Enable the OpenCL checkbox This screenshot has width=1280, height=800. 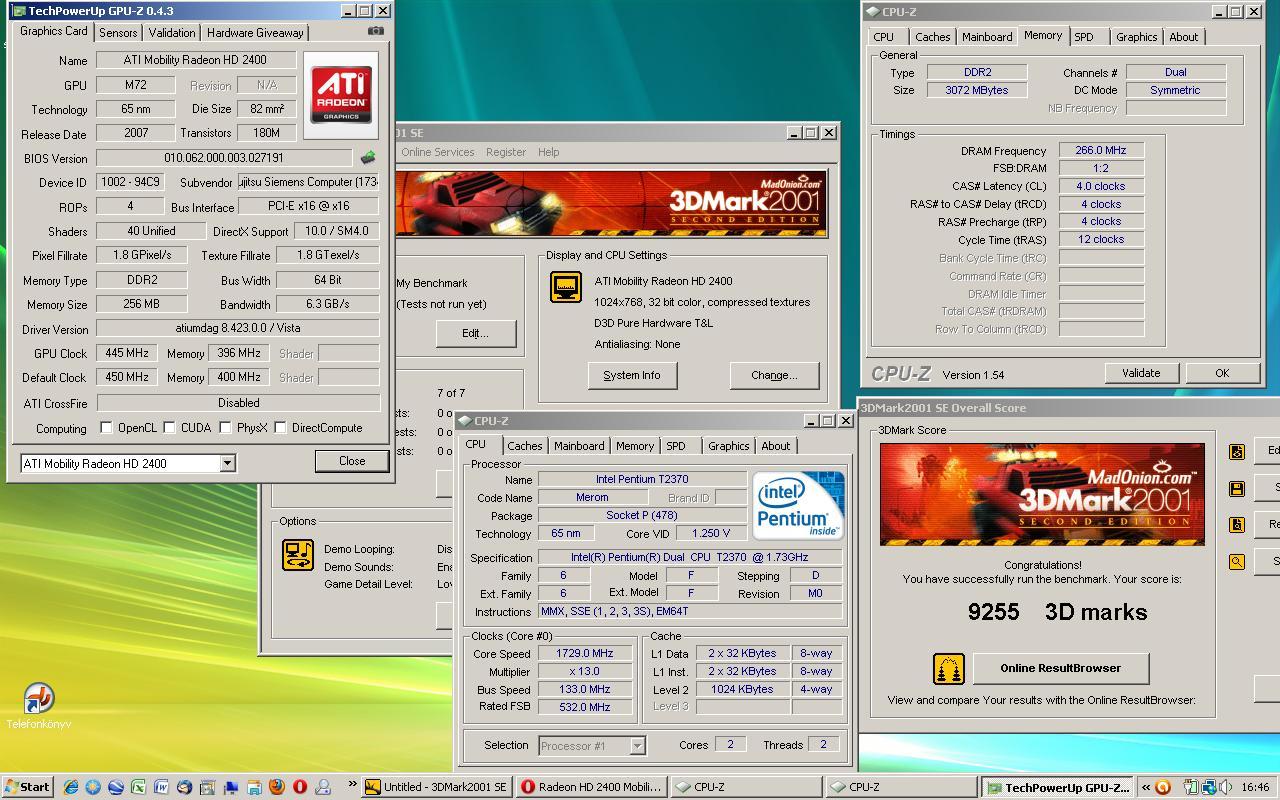pyautogui.click(x=106, y=428)
